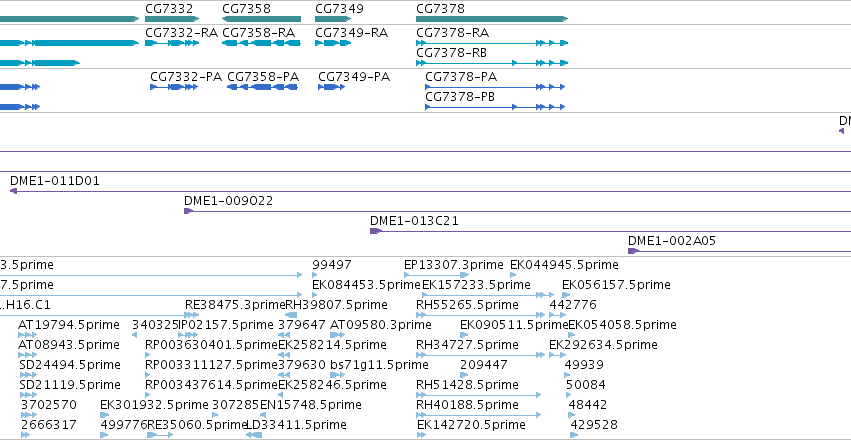The image size is (851, 440).
Task: Select protein CG7378-PB
Action: (460, 97)
